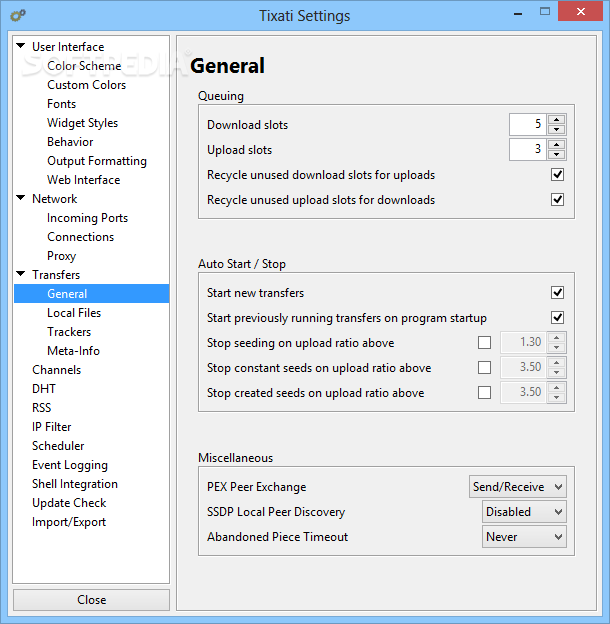This screenshot has height=624, width=610.
Task: Open Shell Integration settings
Action: [75, 484]
